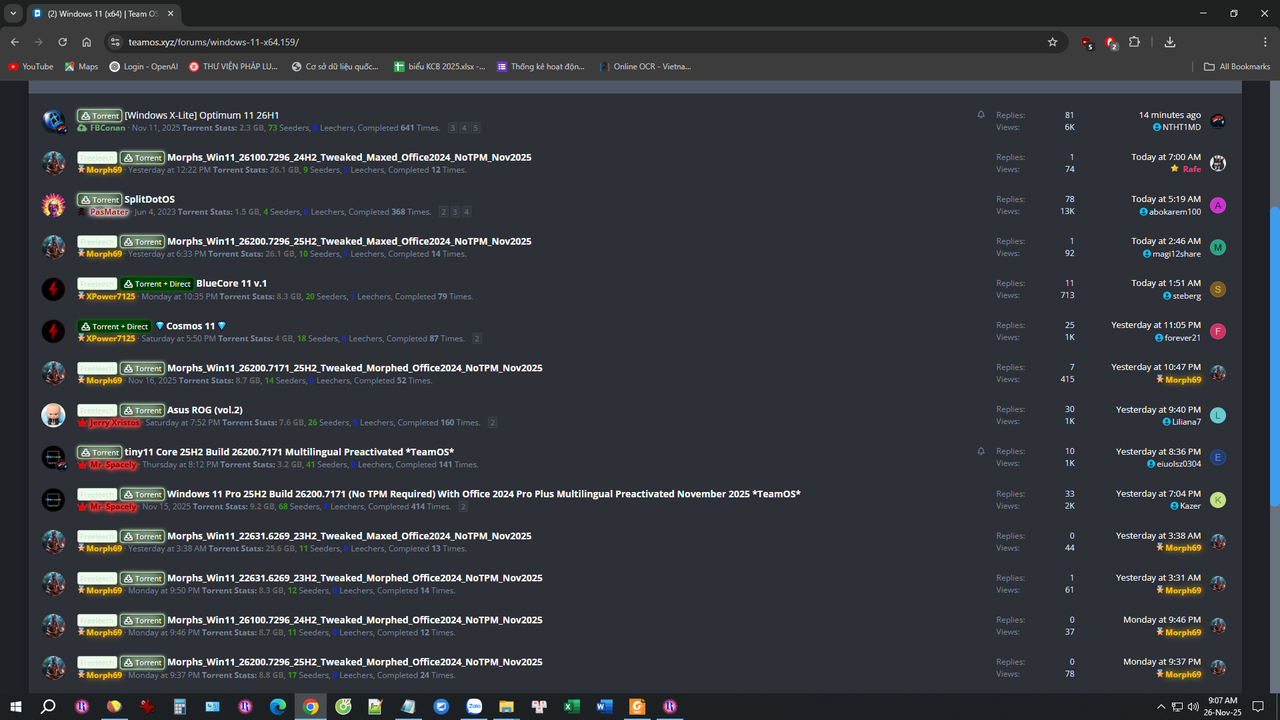This screenshot has width=1280, height=720.
Task: Click the watch bell on tiny11 Core row
Action: pos(981,451)
